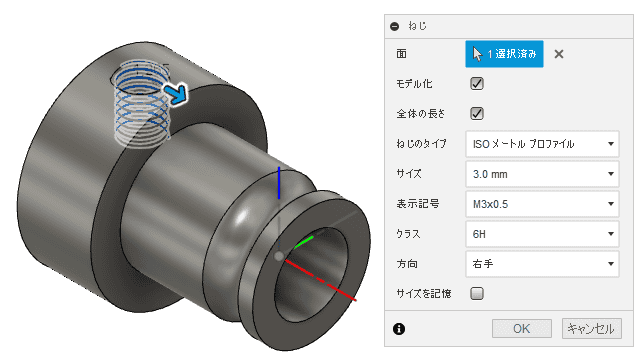Click the info icon in the dialog footer
This screenshot has width=644, height=363.
point(399,329)
